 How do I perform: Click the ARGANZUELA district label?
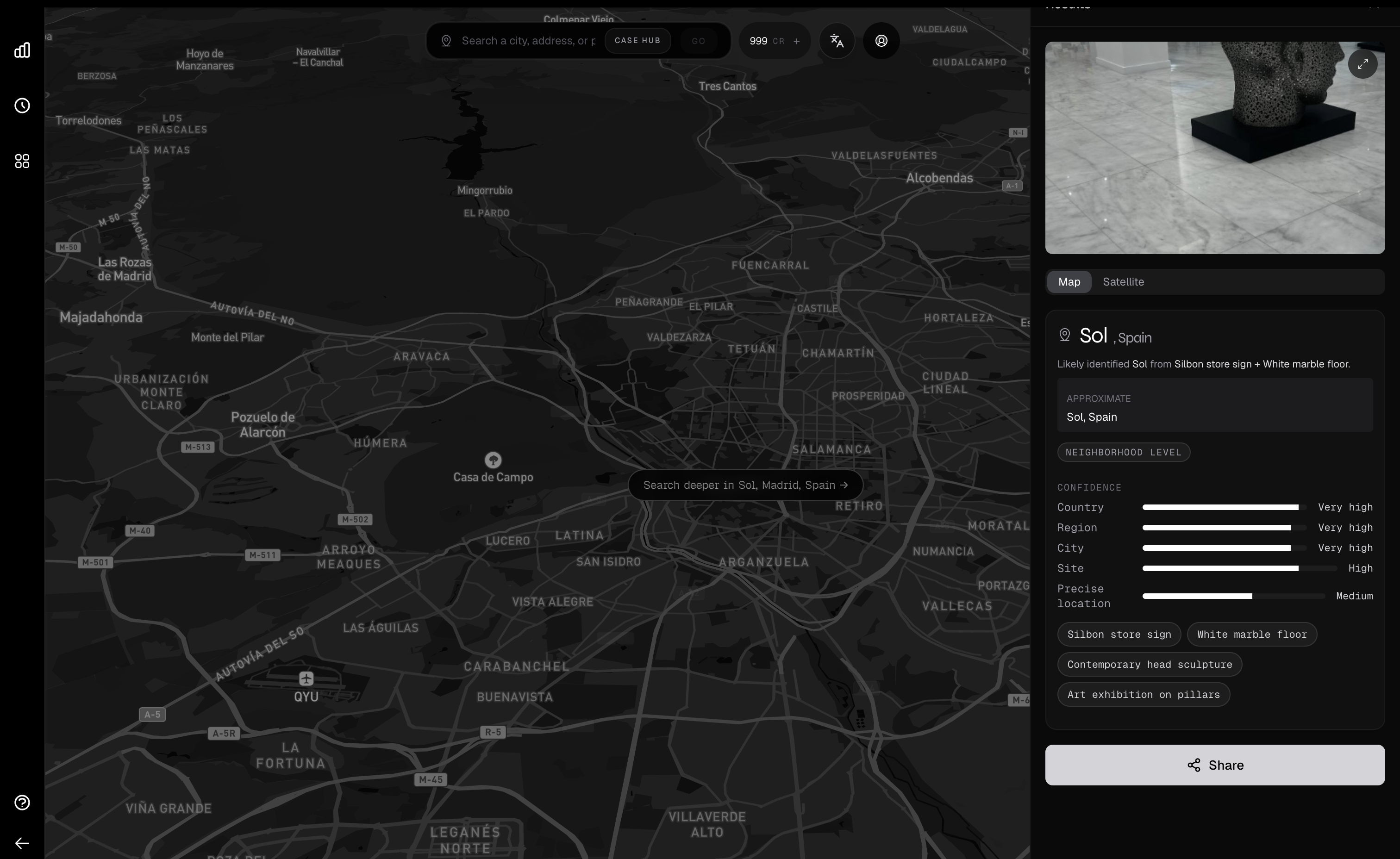(x=763, y=562)
